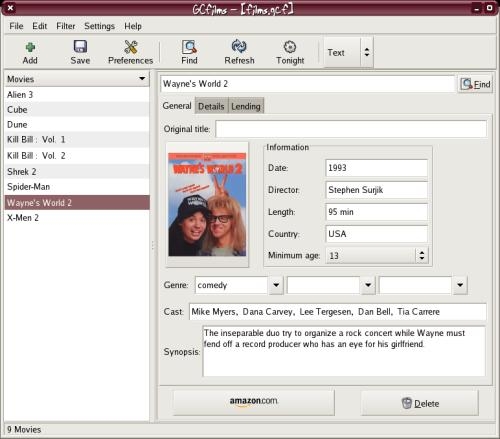This screenshot has width=500, height=439.
Task: Open the third Genre dropdown arrow
Action: tap(460, 285)
